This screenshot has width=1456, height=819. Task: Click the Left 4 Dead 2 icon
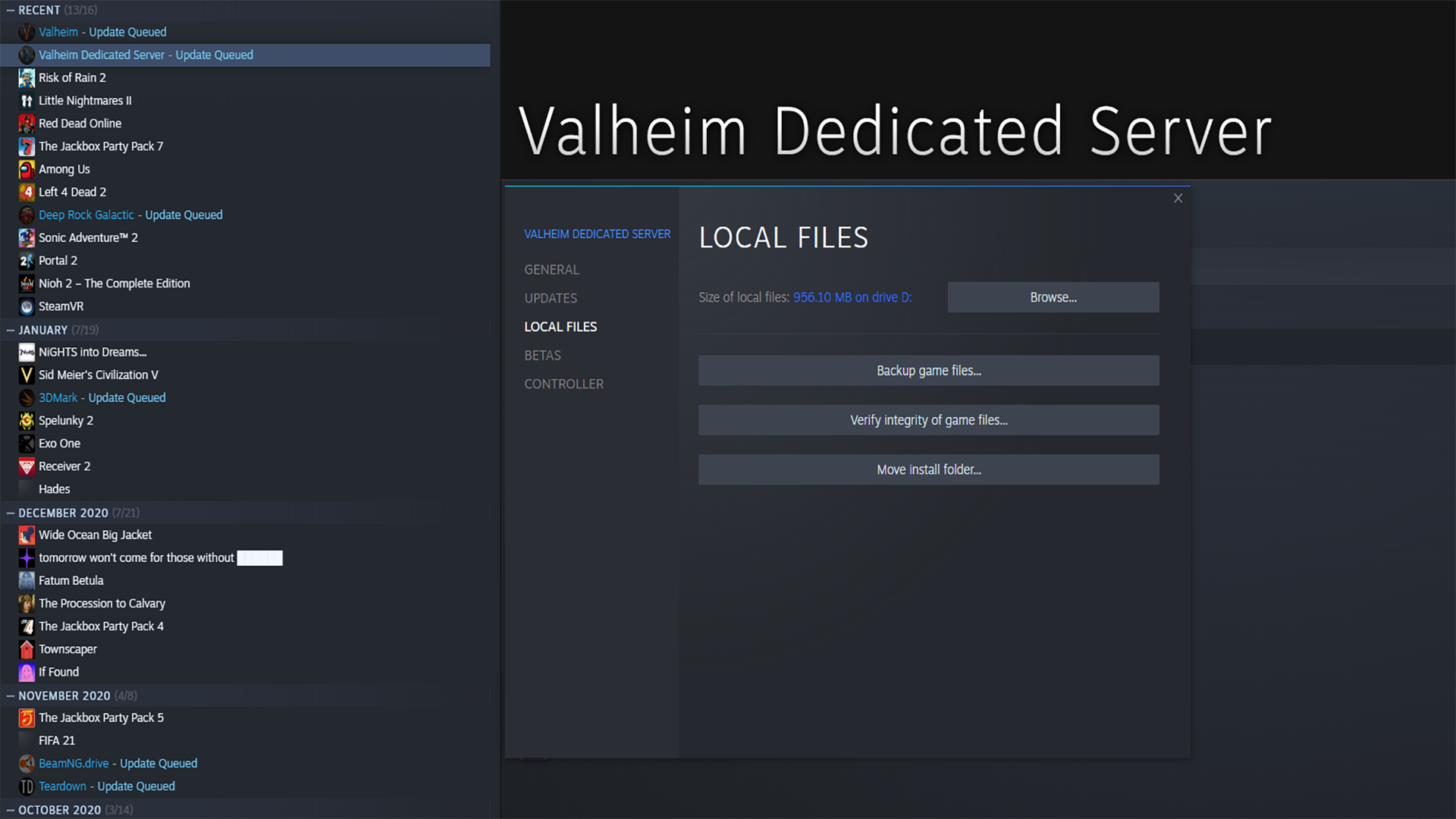[27, 192]
